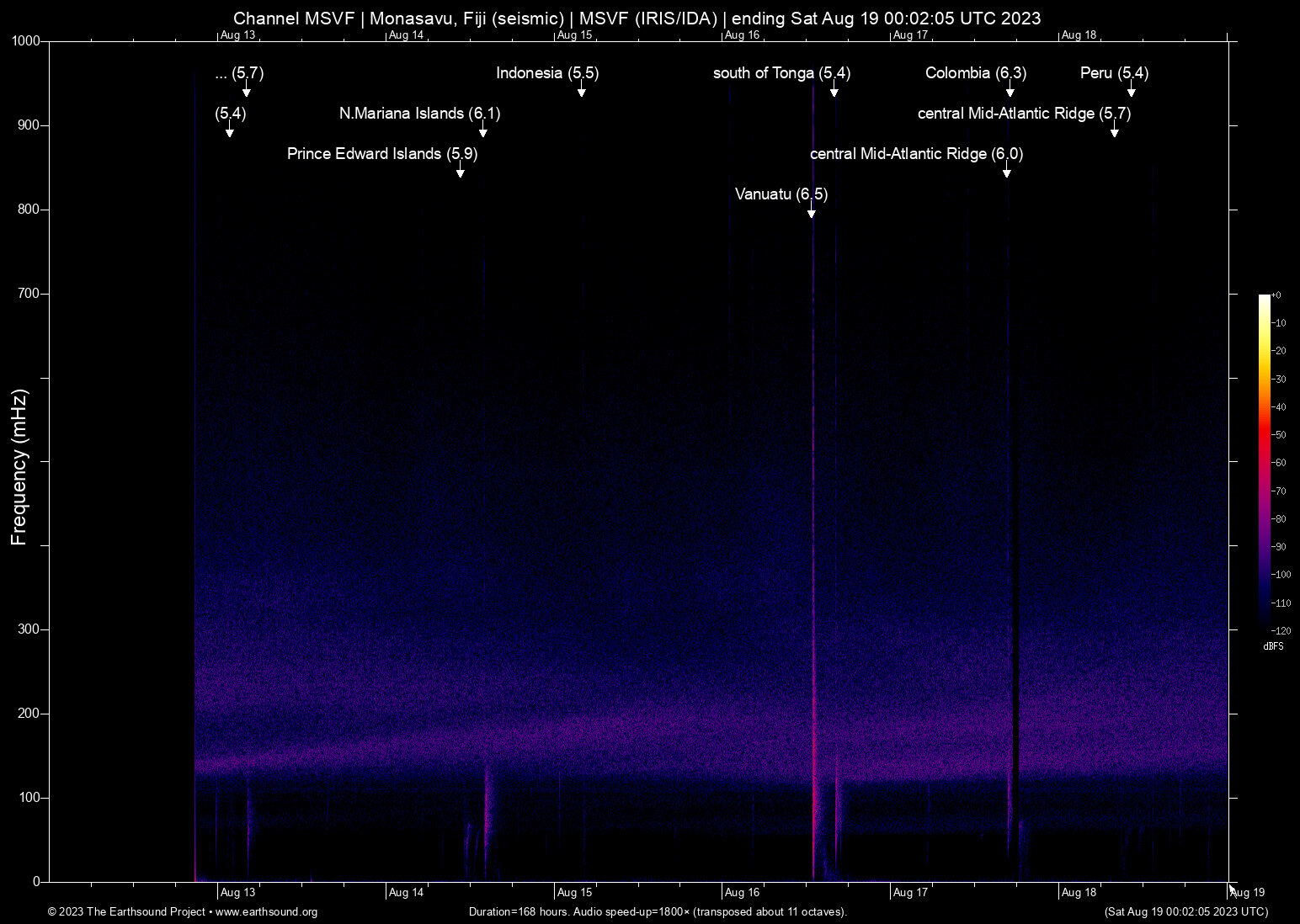The height and width of the screenshot is (924, 1300).
Task: Click the Frequency (mHz) axis title
Action: coord(19,462)
